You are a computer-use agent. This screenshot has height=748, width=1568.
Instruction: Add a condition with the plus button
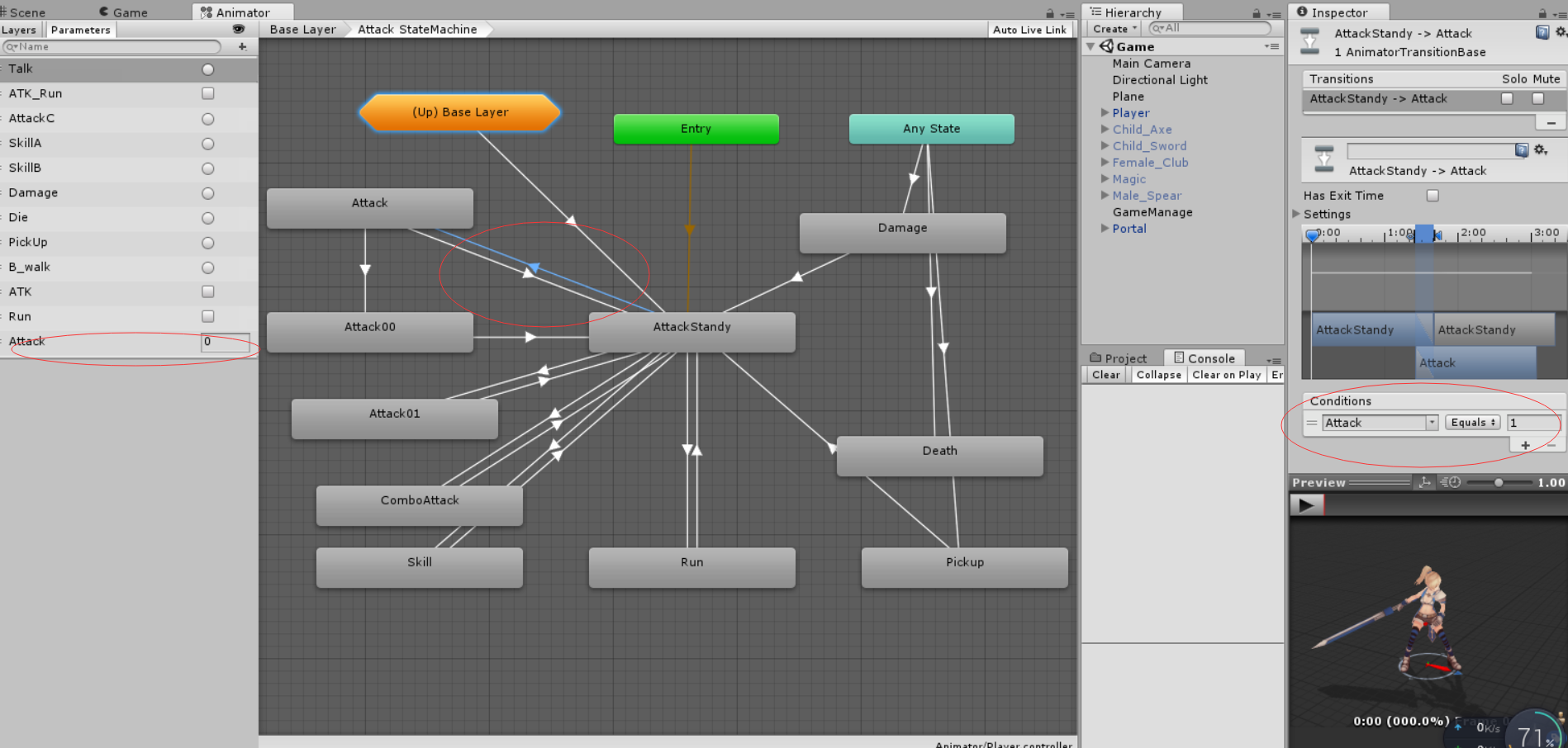coord(1525,445)
